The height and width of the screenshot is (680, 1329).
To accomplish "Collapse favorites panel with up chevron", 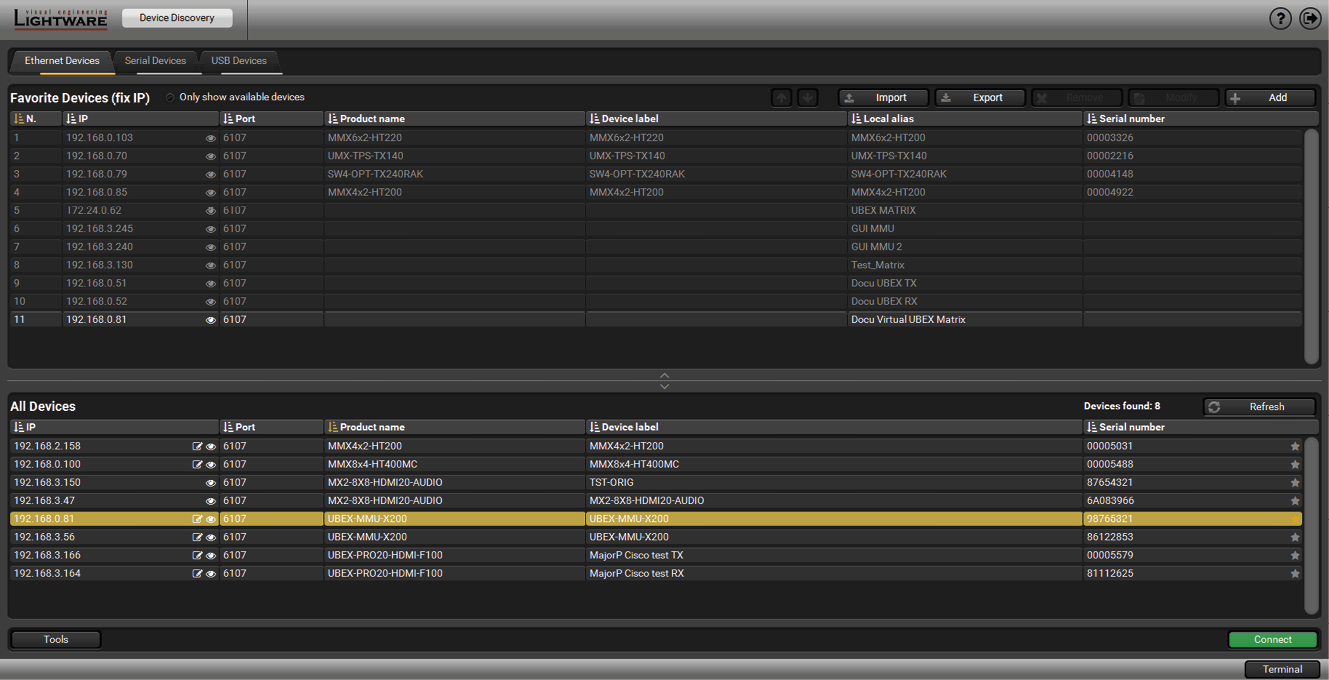I will (664, 376).
